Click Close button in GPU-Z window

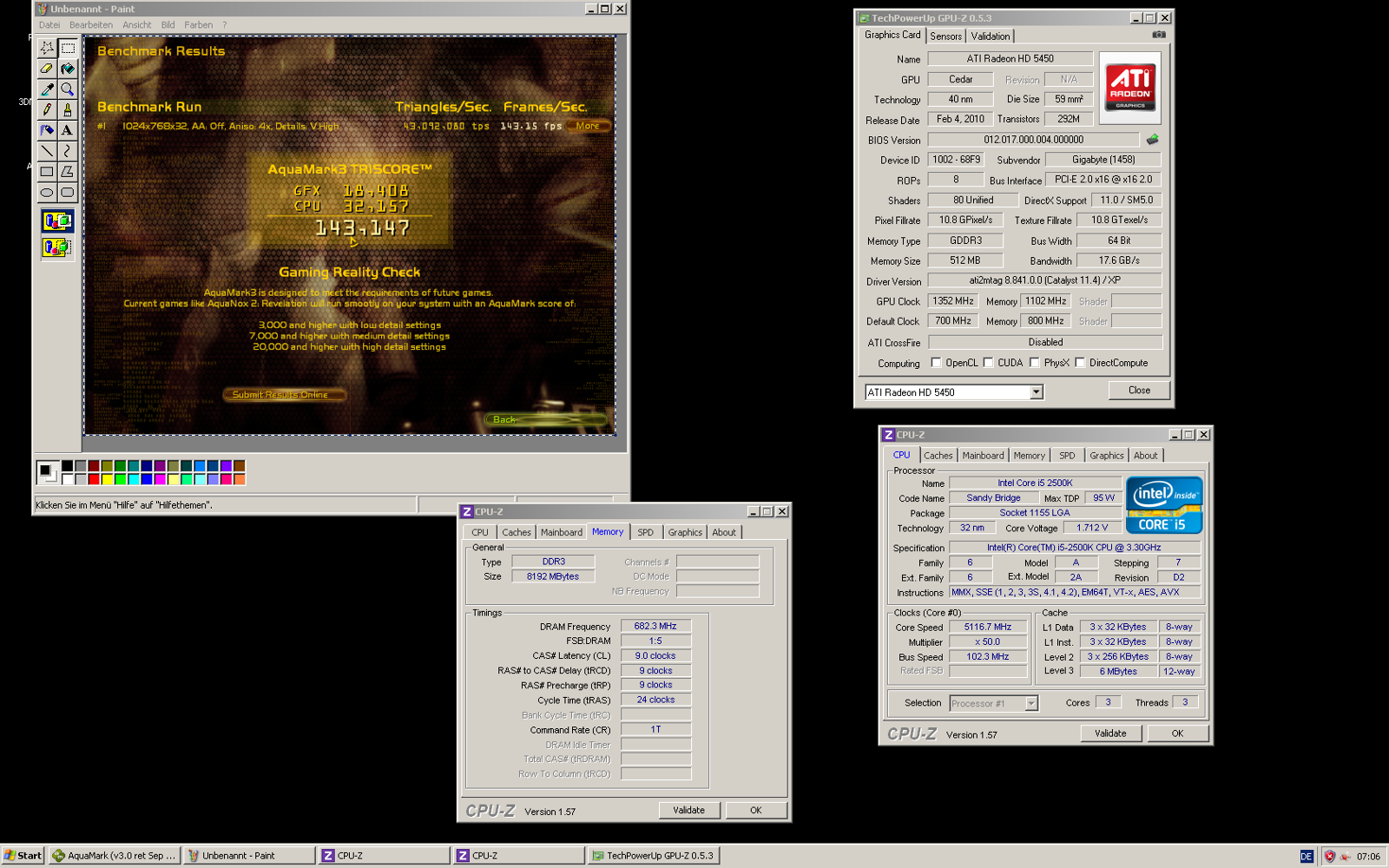pos(1139,391)
